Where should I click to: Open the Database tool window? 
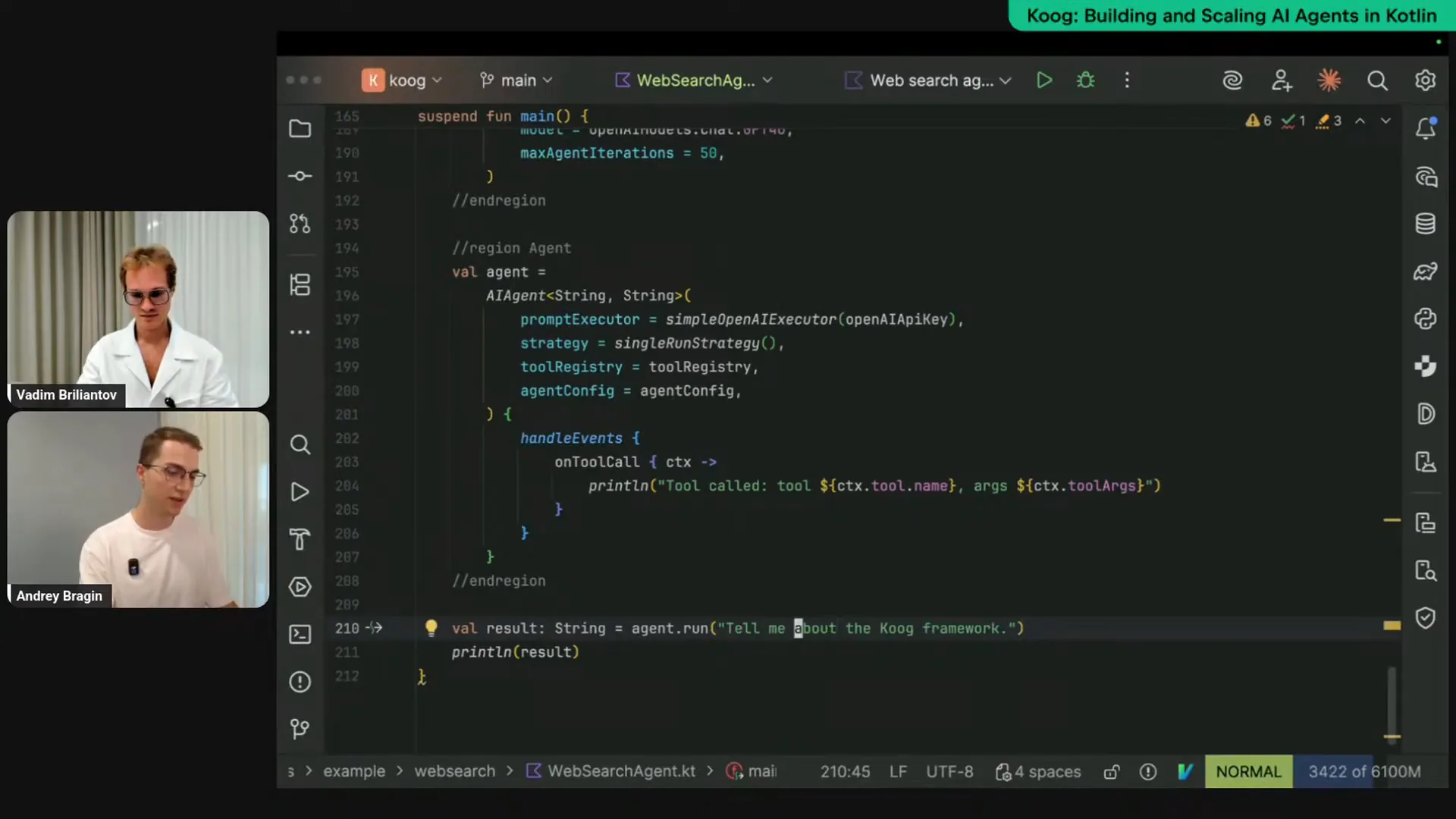[x=1426, y=224]
